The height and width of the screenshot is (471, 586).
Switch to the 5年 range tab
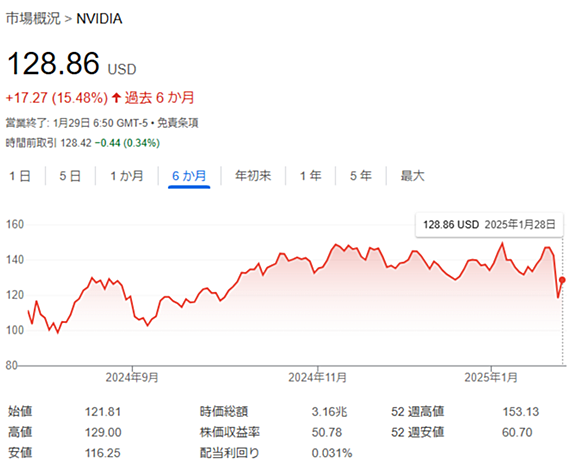pos(361,176)
